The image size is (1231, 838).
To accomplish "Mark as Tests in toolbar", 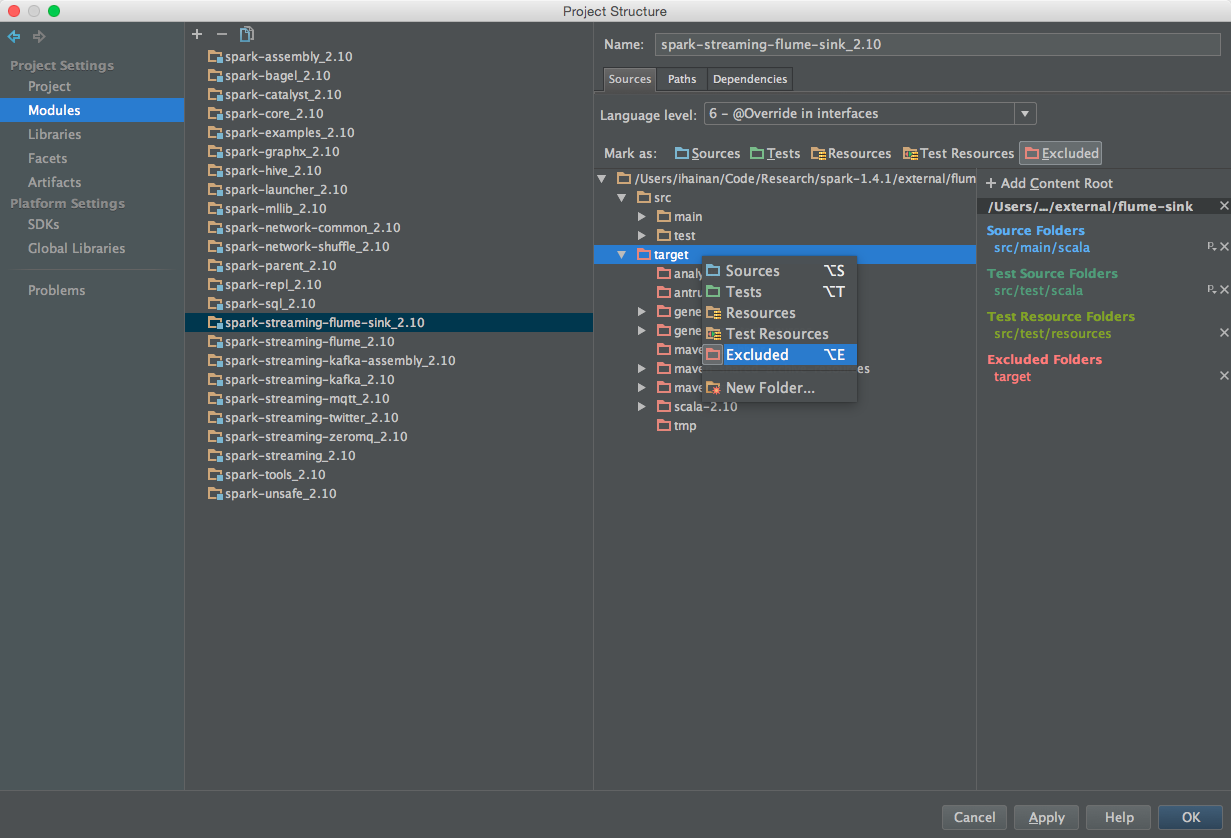I will point(775,153).
